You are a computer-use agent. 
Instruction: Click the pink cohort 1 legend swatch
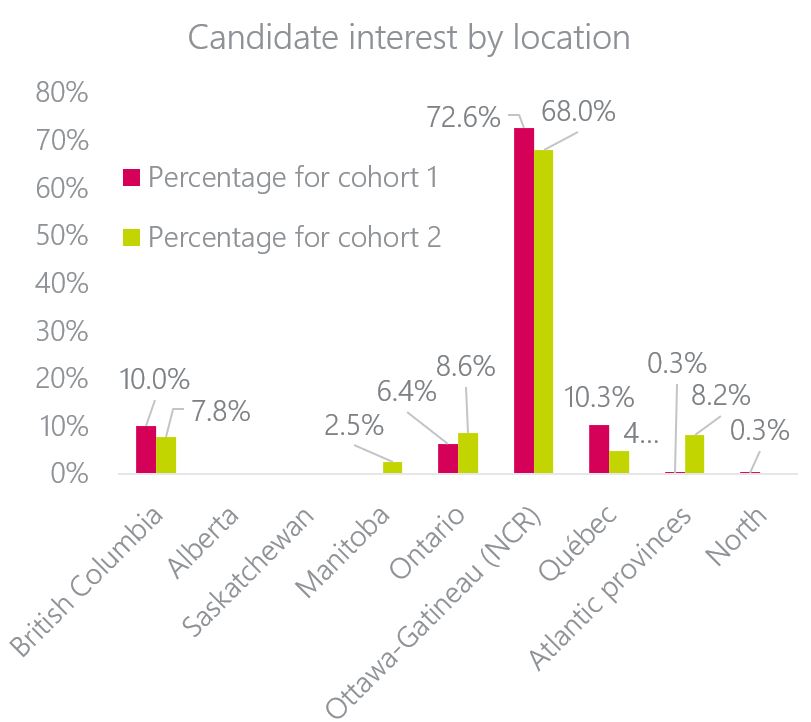(x=131, y=178)
